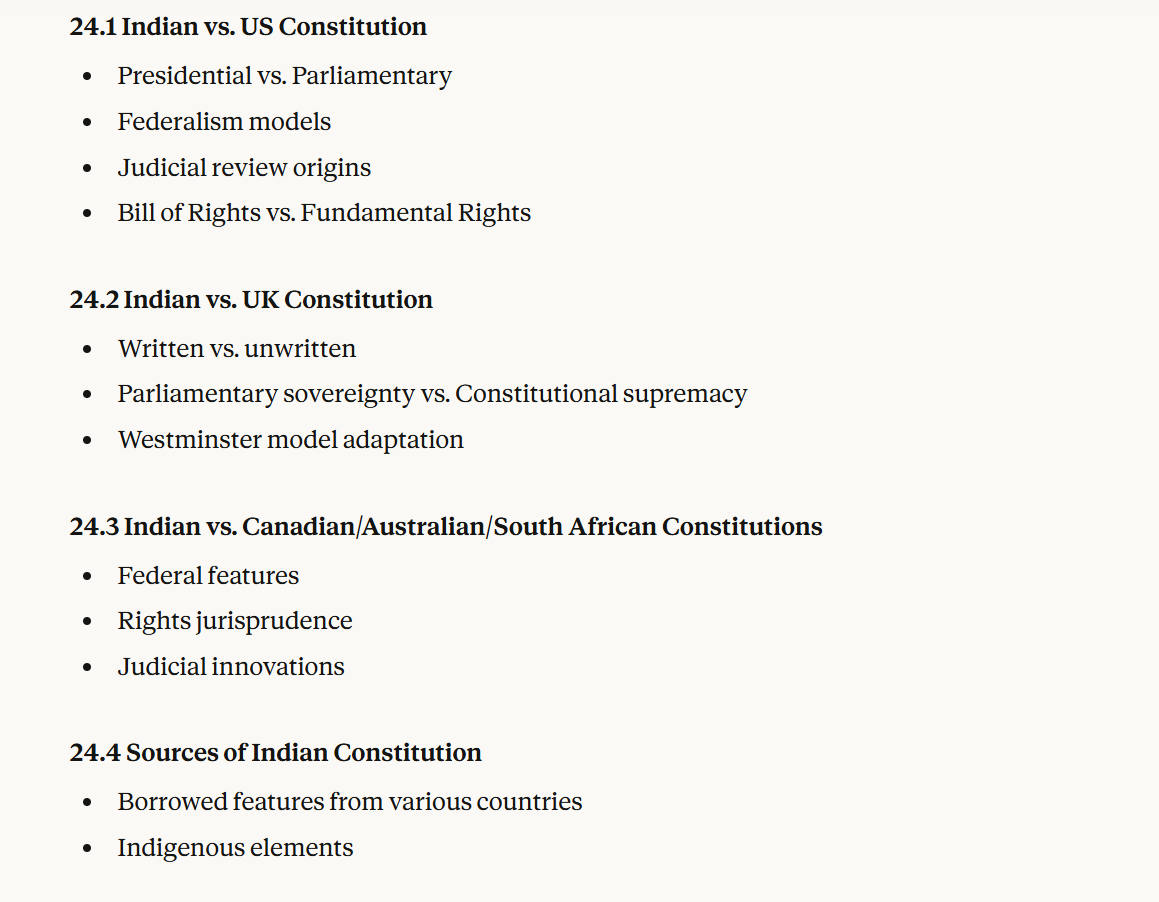Click the 24.3 Canadian/Australian/South African Constitutions heading

(446, 527)
